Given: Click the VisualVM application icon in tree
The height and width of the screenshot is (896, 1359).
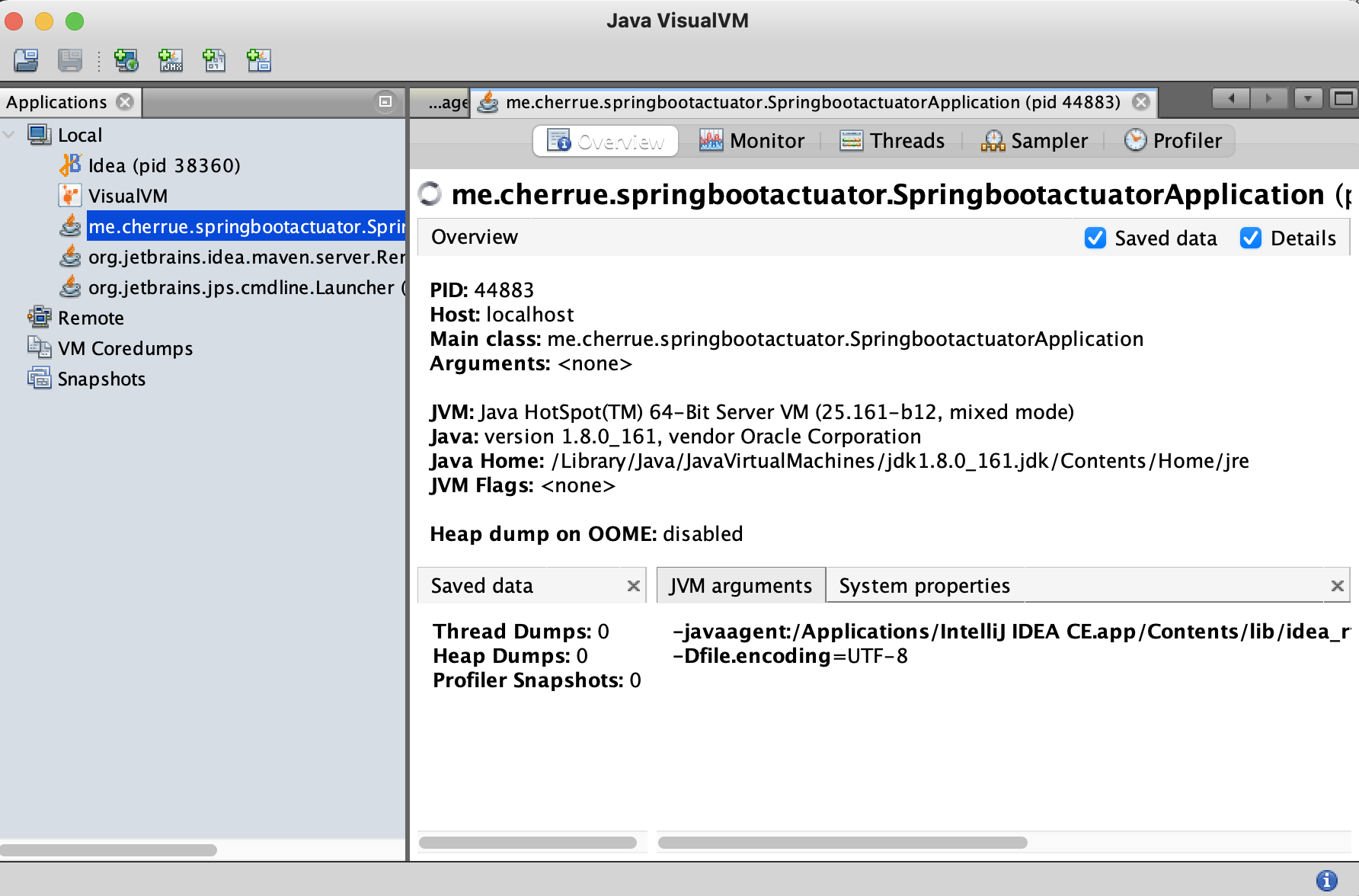Looking at the screenshot, I should coord(70,196).
